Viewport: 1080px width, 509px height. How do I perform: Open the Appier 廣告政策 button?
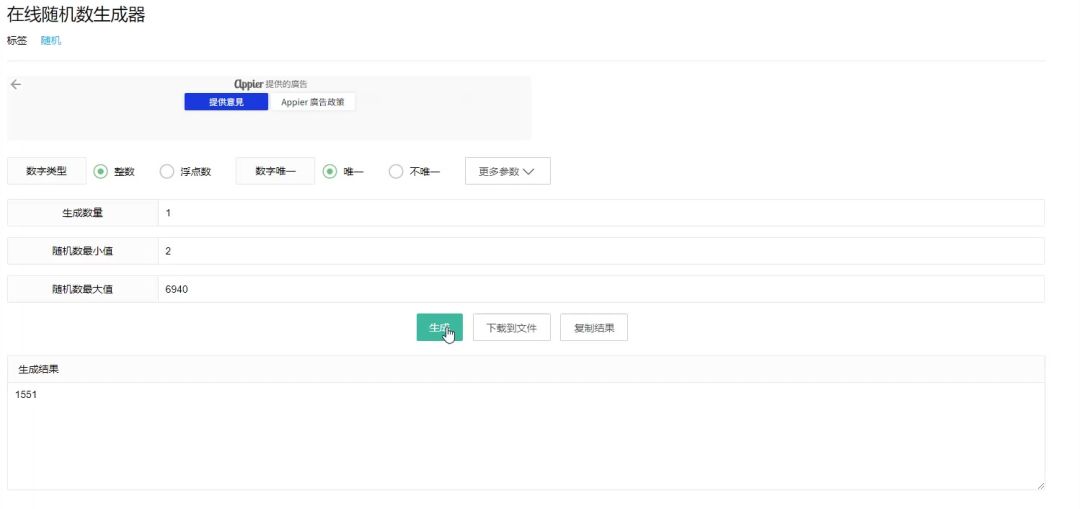point(312,102)
